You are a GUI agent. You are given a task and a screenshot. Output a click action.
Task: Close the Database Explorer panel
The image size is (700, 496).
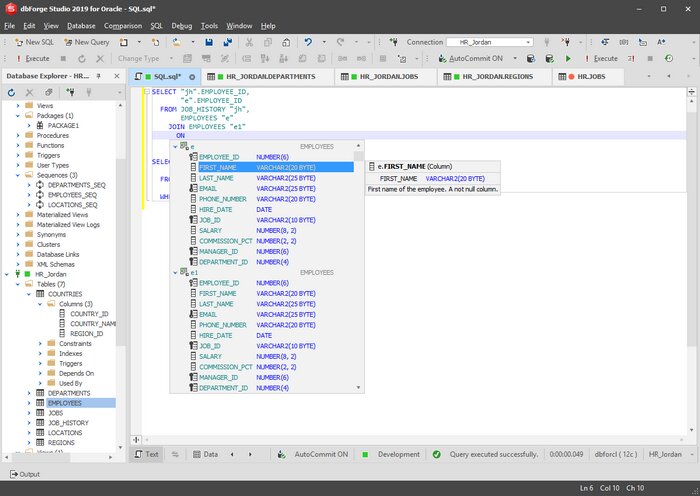click(116, 76)
